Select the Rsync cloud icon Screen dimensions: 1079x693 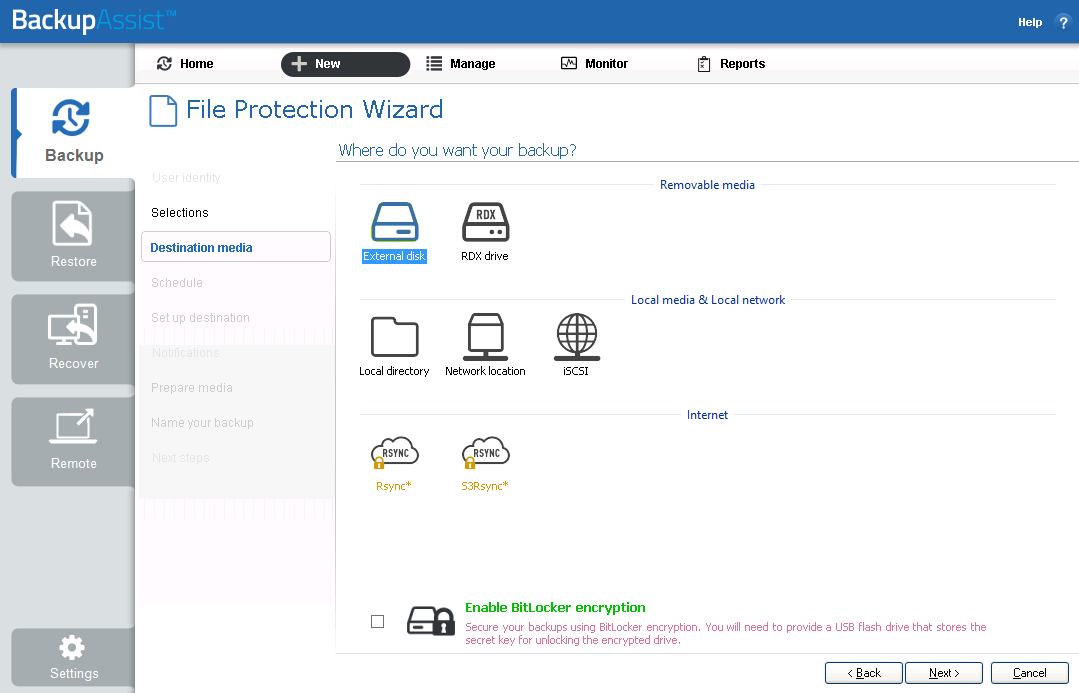tap(394, 453)
